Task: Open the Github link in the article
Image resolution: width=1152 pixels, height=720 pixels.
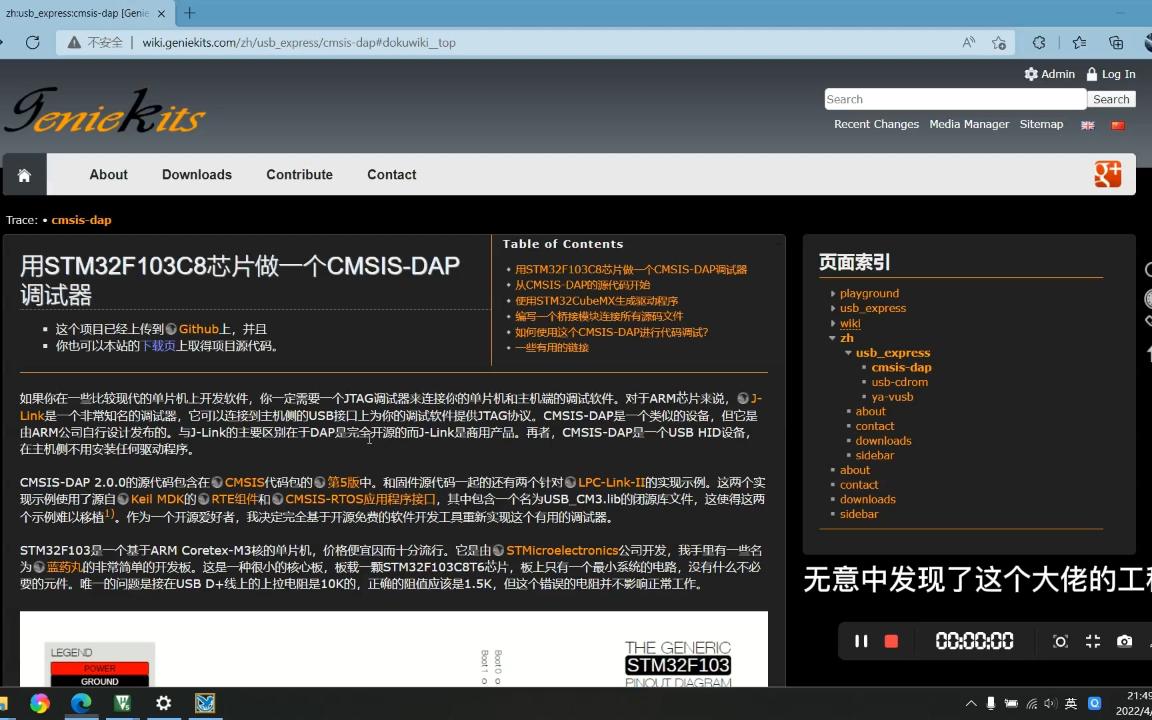Action: click(199, 328)
